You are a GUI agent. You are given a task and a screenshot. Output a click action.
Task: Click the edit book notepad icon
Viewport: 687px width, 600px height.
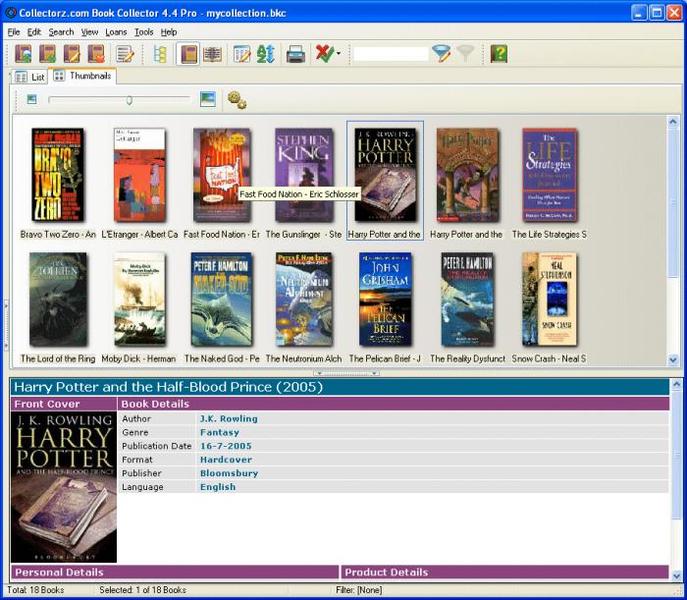[x=125, y=54]
